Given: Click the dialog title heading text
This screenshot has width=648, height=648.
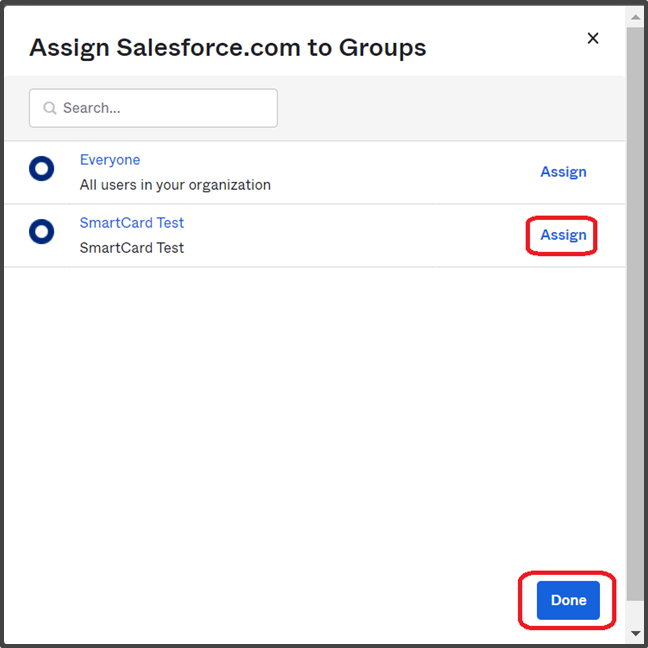Looking at the screenshot, I should [228, 48].
